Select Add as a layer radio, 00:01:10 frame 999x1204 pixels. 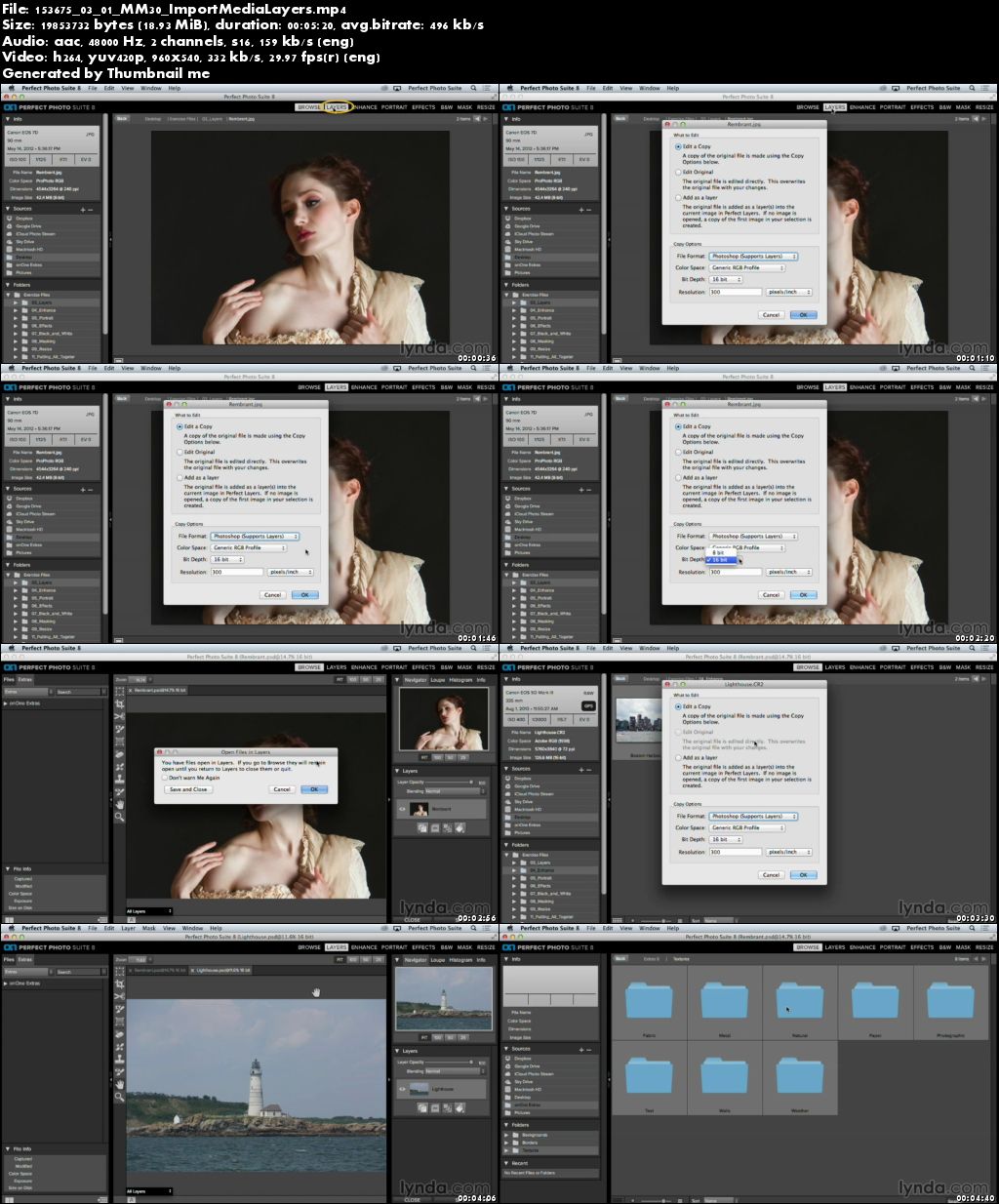click(678, 197)
